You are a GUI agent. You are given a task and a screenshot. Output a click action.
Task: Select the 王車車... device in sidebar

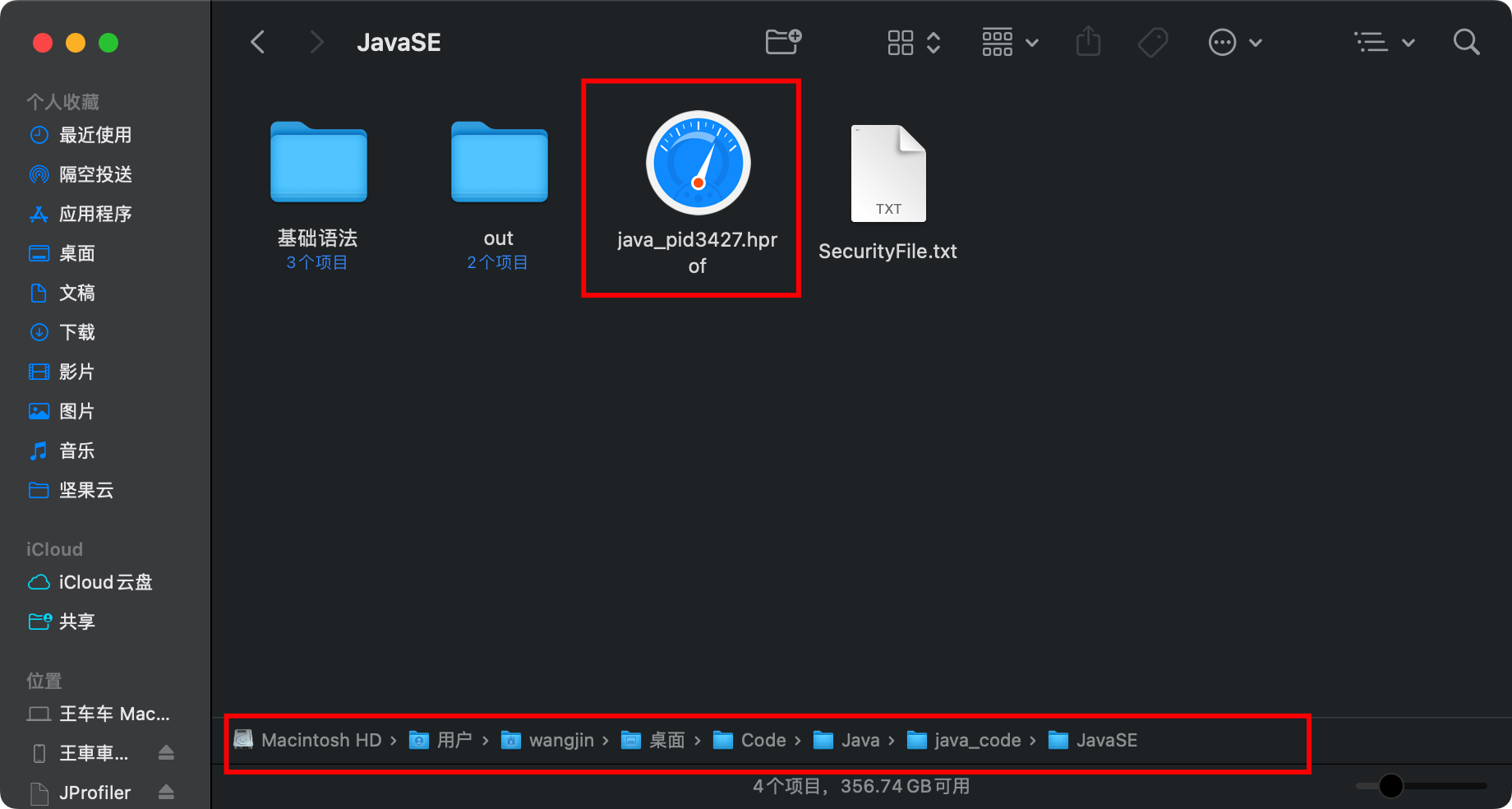pyautogui.click(x=82, y=753)
